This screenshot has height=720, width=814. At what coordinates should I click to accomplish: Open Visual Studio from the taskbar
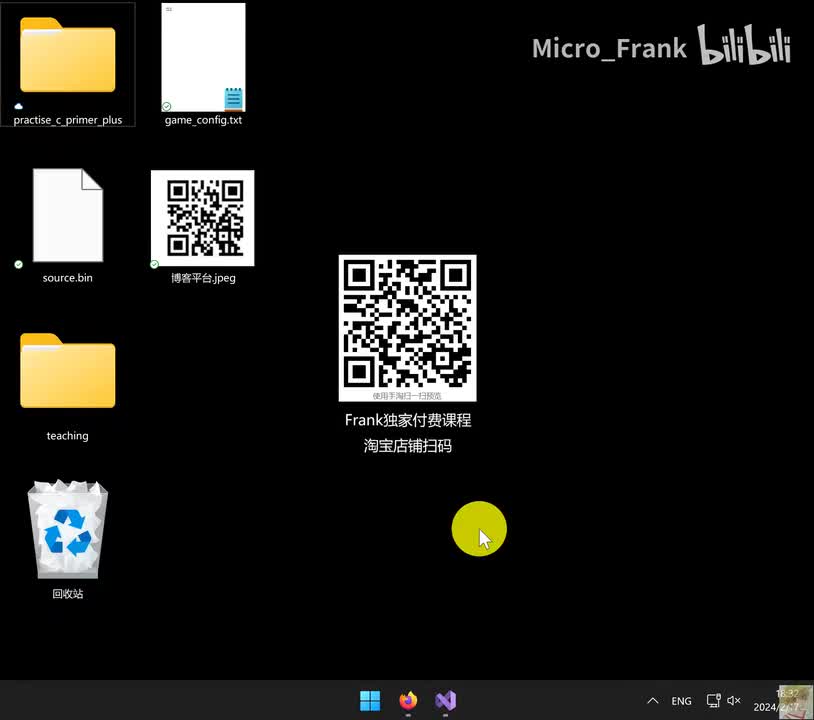click(446, 701)
